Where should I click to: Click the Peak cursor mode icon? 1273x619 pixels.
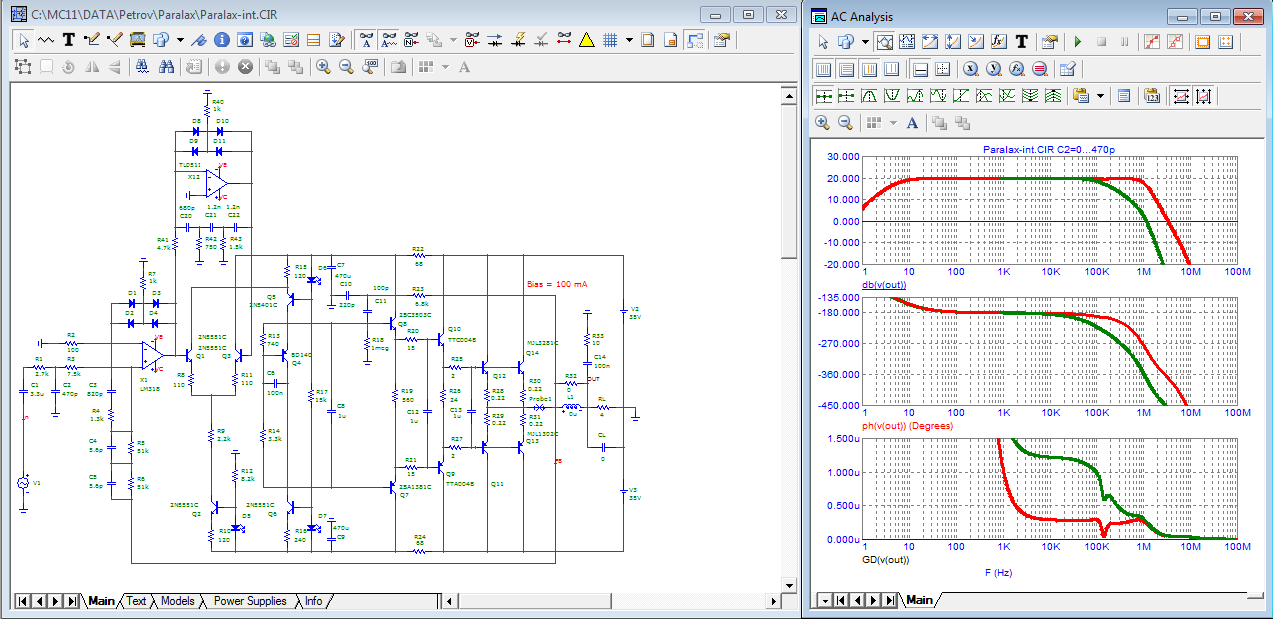coord(870,96)
